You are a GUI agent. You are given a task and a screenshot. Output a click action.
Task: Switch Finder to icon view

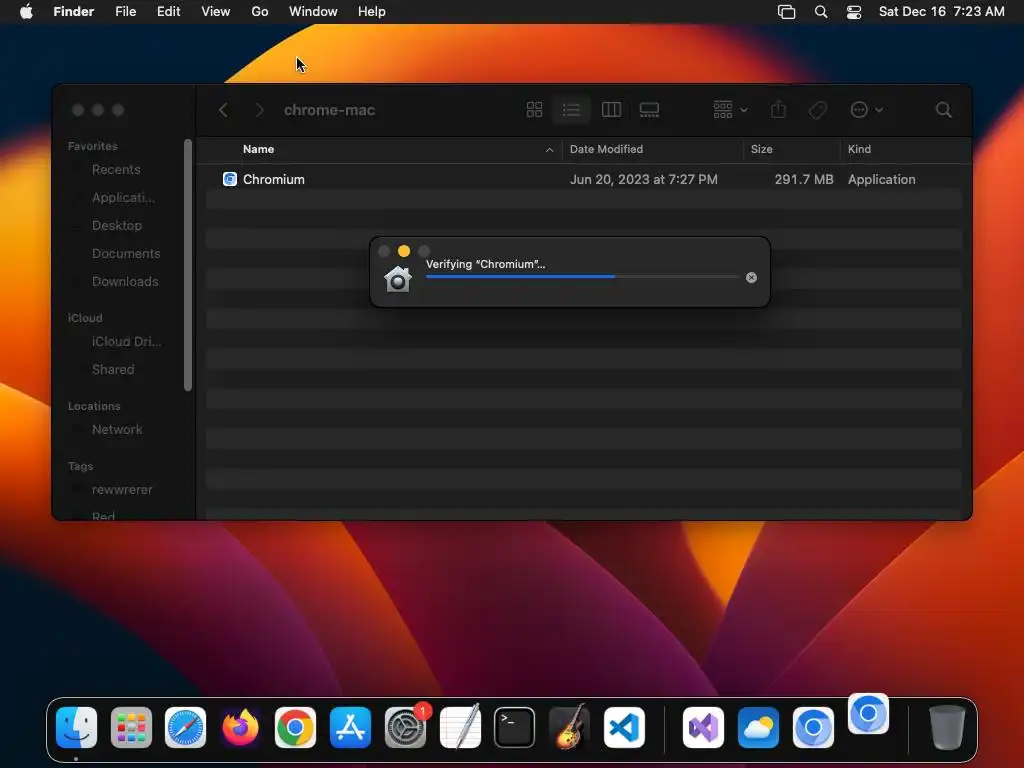534,110
